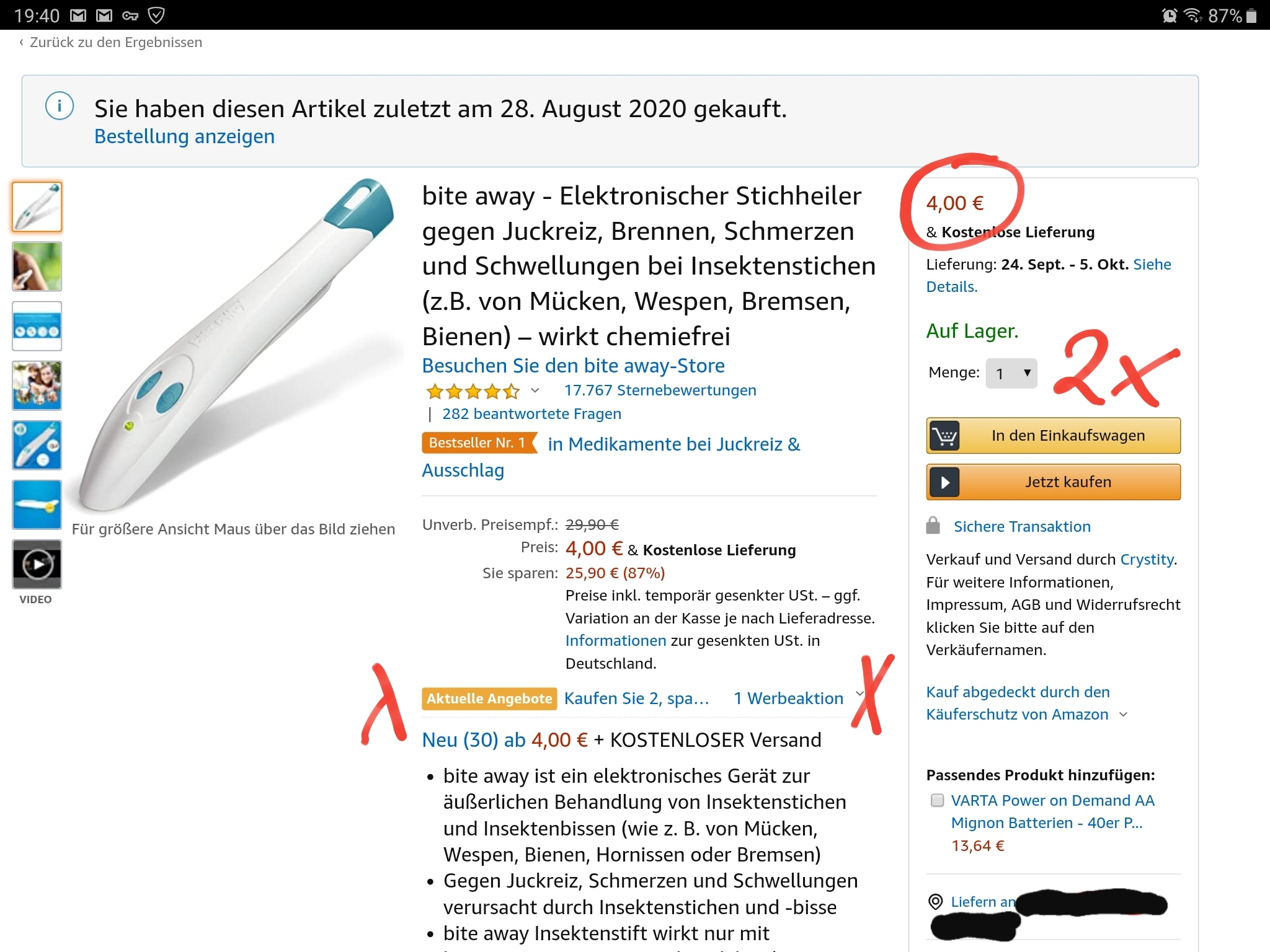Expand the 1 Werbeaktion offers chevron
This screenshot has height=952, width=1270.
point(859,694)
